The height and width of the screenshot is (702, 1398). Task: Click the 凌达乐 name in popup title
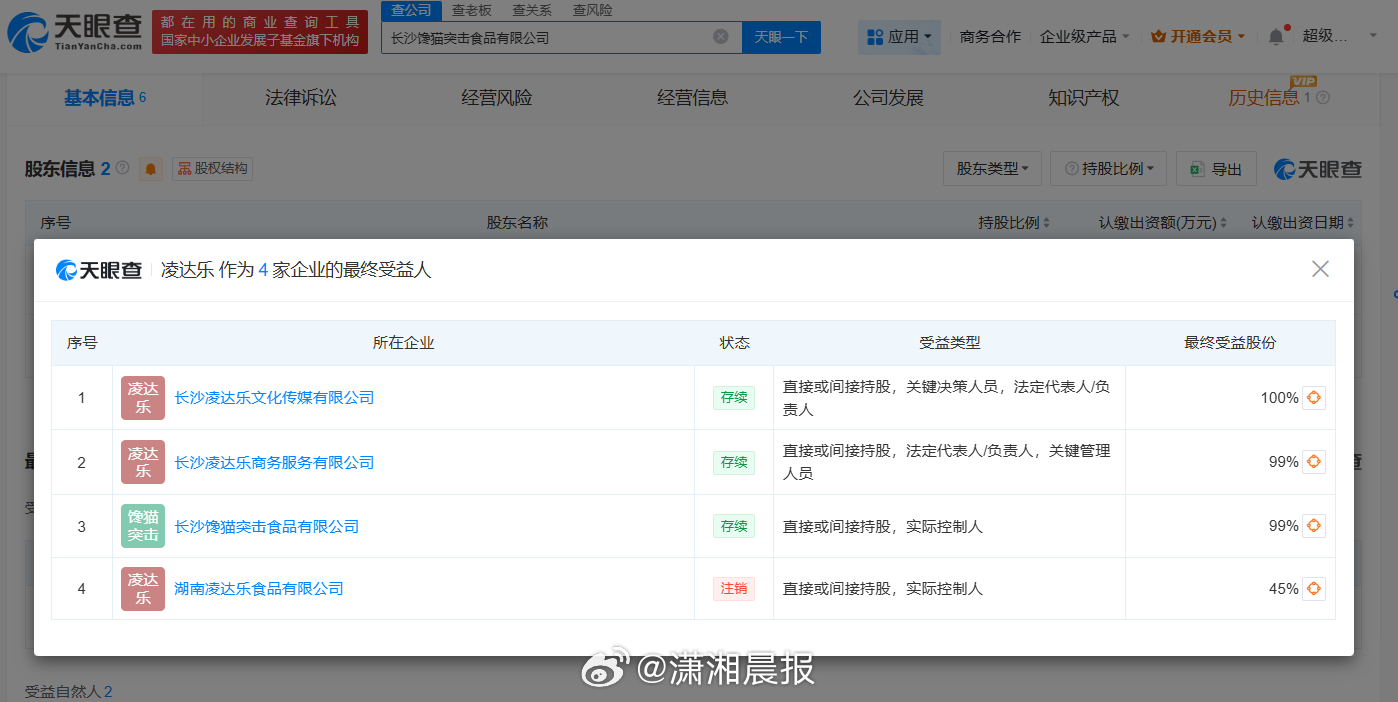click(x=187, y=270)
